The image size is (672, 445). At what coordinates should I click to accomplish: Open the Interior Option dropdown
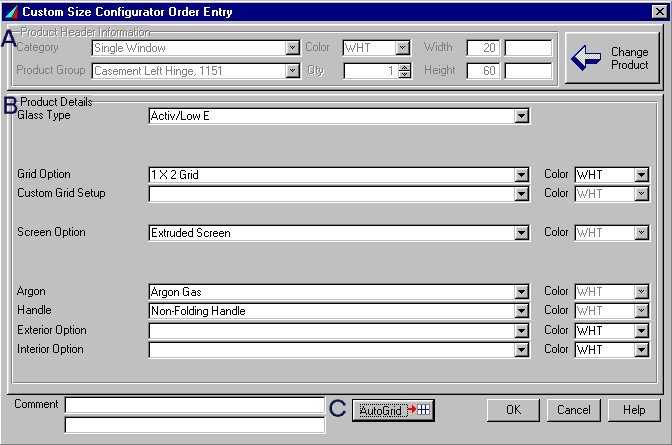pos(521,350)
